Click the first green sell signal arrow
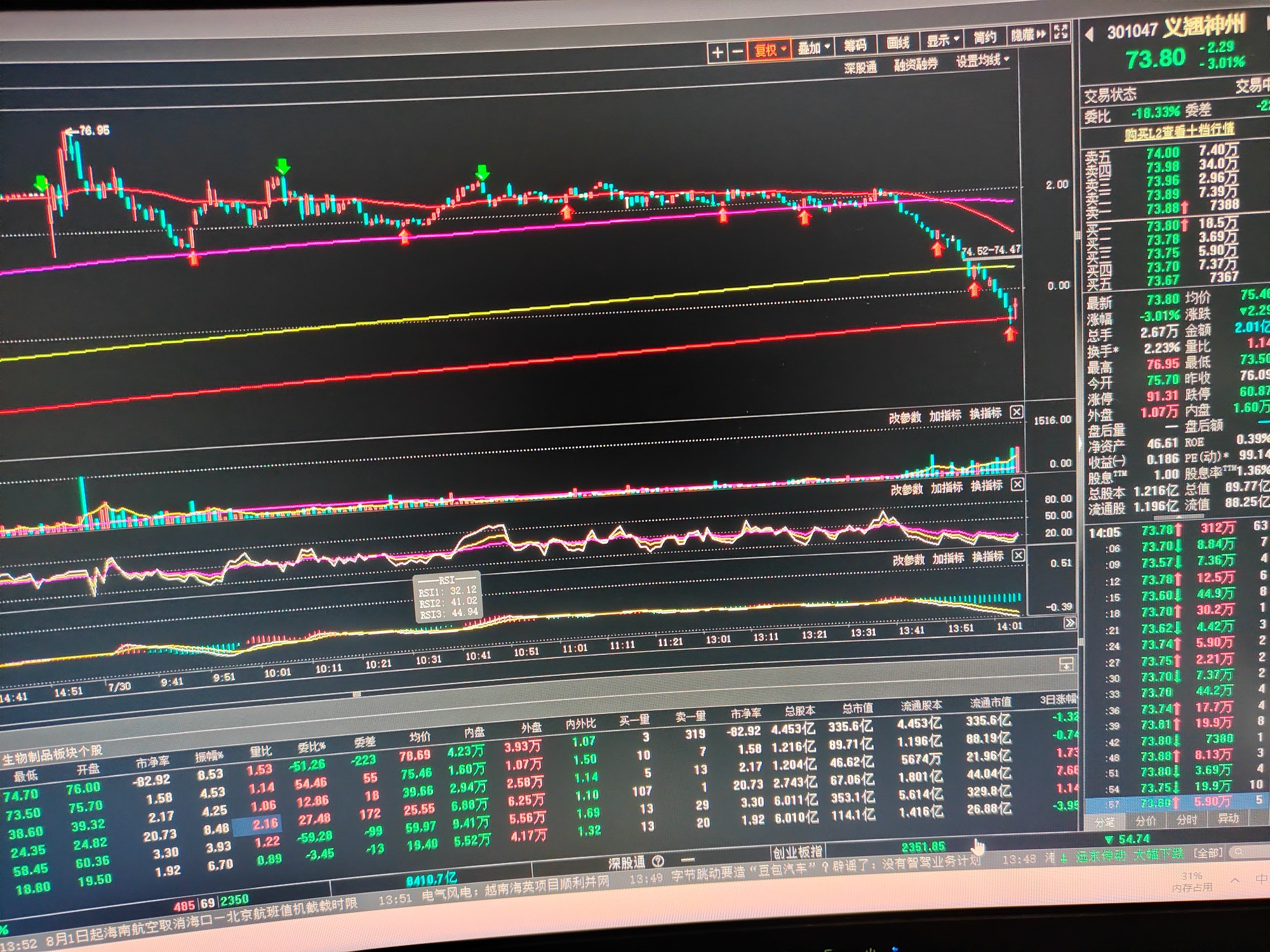 (x=41, y=183)
